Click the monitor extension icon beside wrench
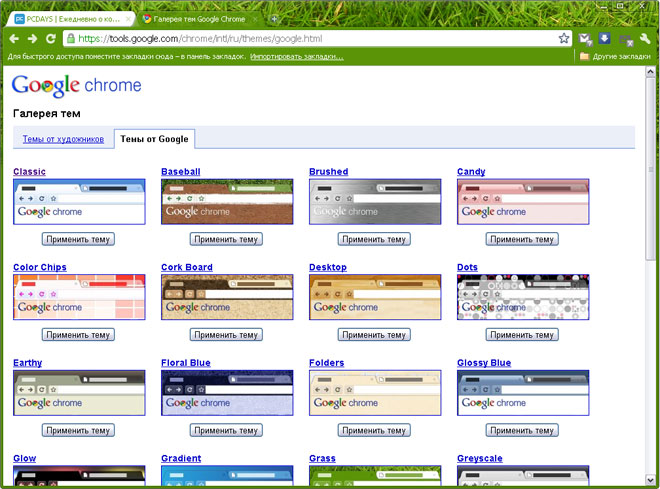Screen dimensions: 660x489 tap(626, 40)
